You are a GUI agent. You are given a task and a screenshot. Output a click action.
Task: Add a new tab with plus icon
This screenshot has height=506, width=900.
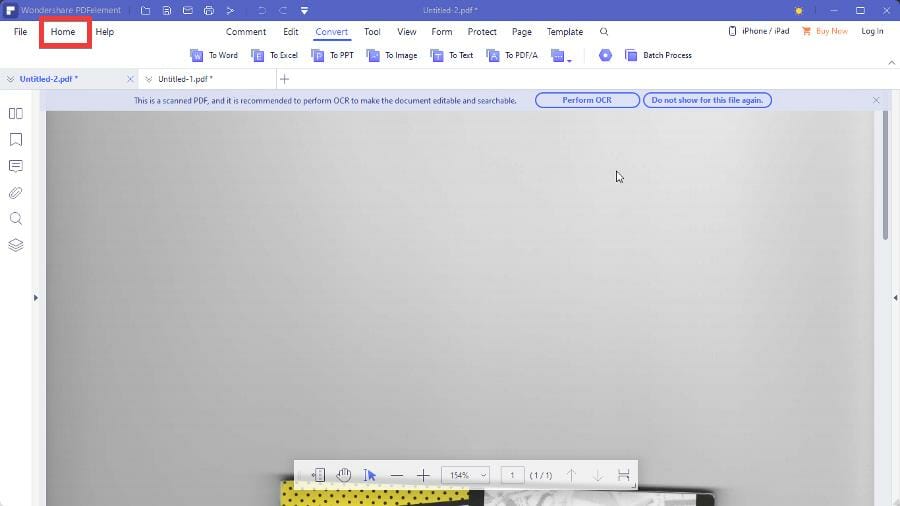point(284,79)
